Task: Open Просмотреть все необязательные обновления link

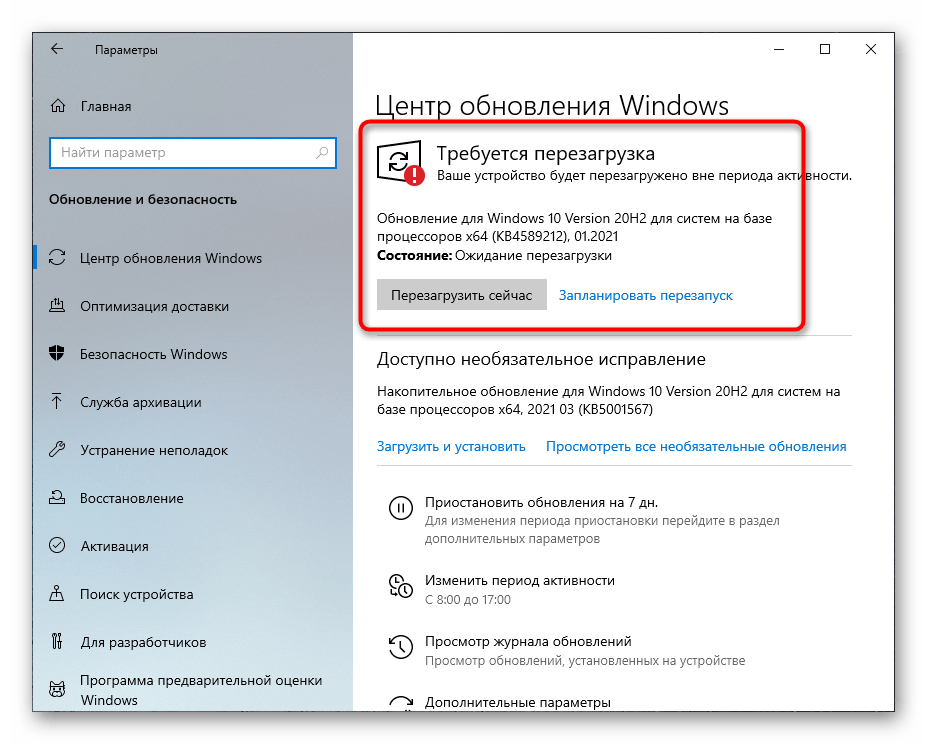Action: (696, 447)
